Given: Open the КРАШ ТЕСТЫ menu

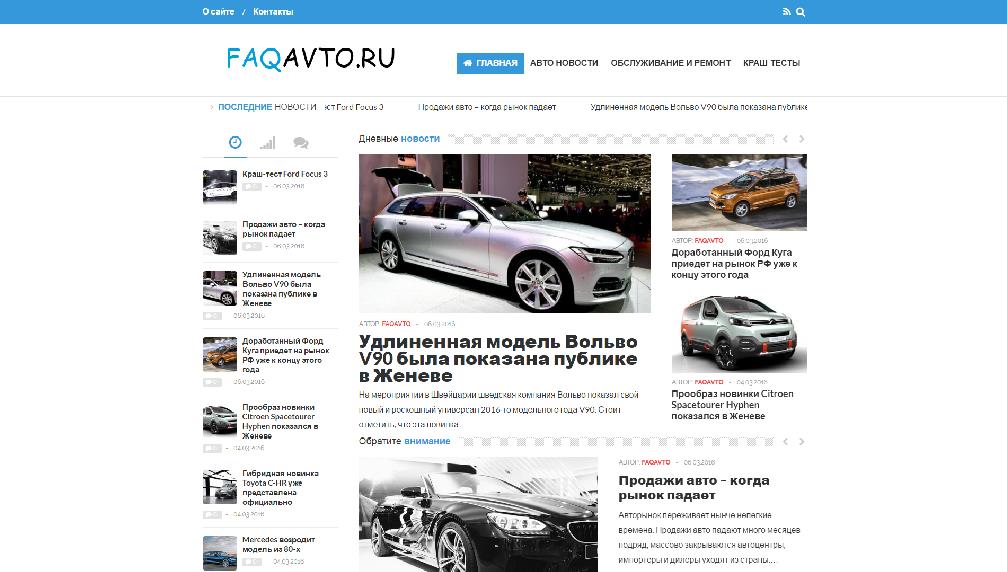Looking at the screenshot, I should 771,63.
